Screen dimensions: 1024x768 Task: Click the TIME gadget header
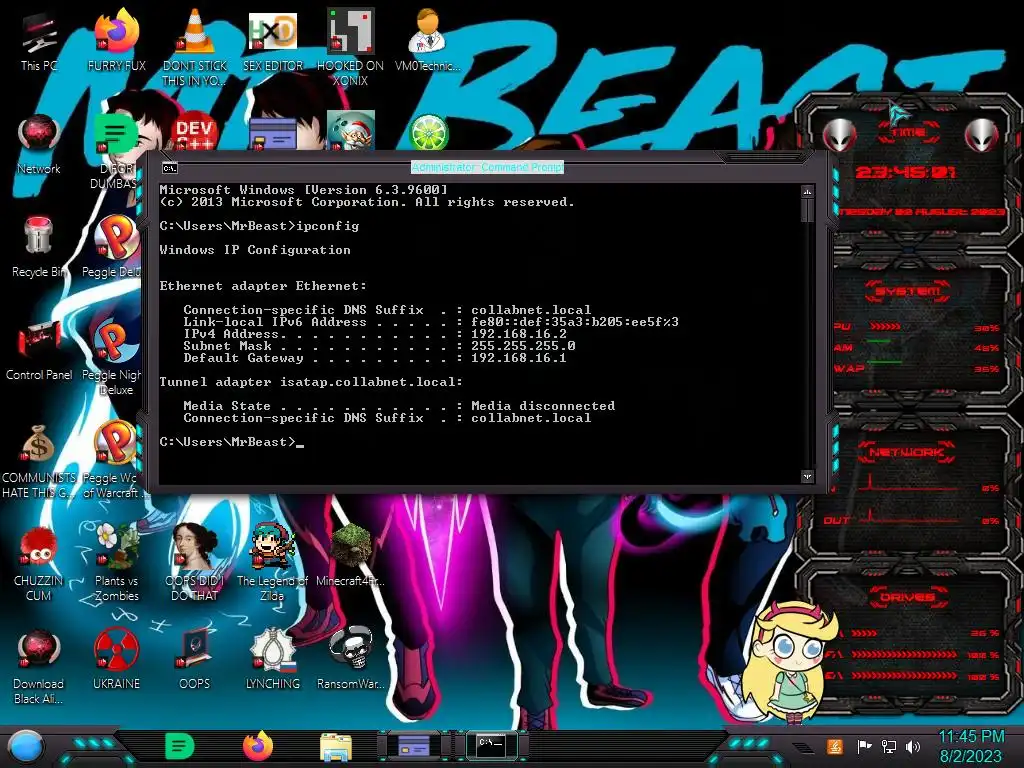(x=909, y=133)
